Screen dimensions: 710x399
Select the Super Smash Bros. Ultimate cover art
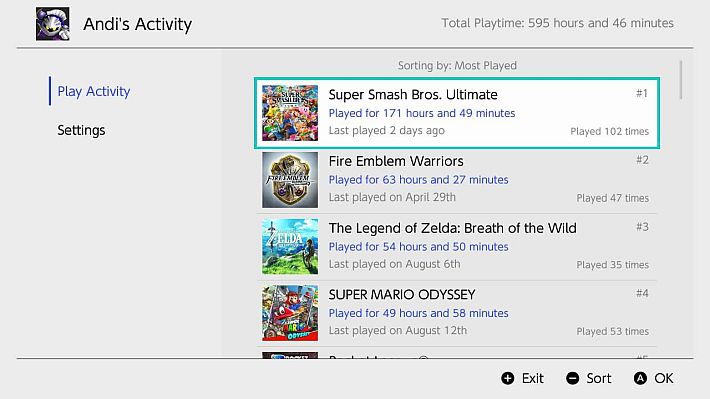[290, 113]
